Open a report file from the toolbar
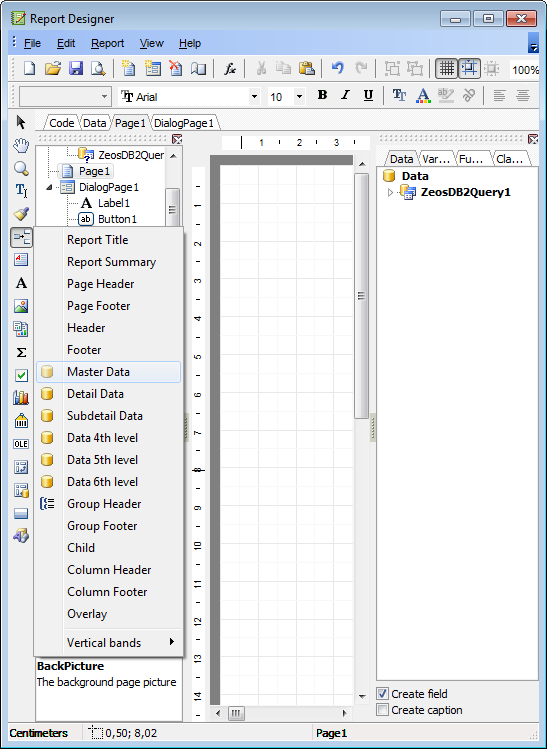 click(53, 69)
